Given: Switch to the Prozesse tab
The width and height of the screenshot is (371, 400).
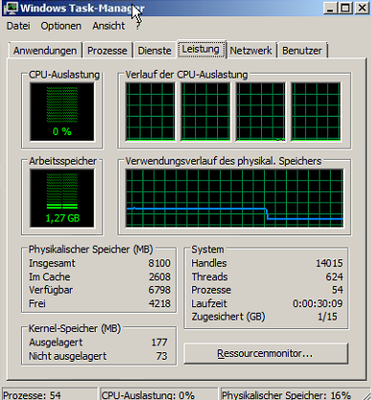Looking at the screenshot, I should click(107, 51).
